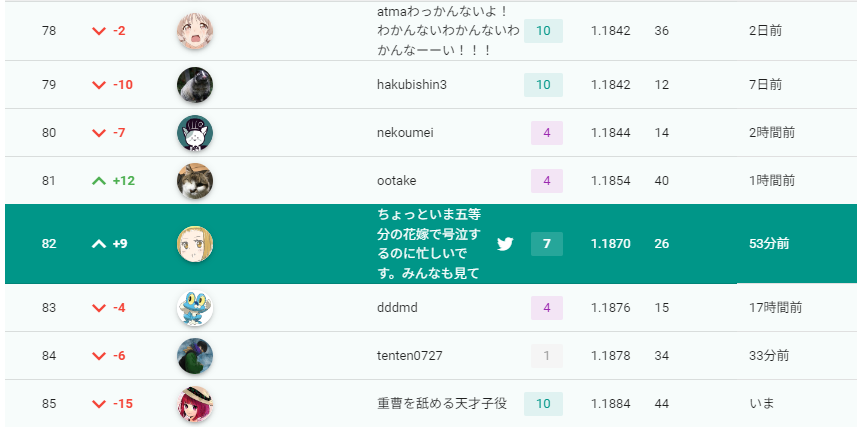Open the dddmd profile link
The width and height of the screenshot is (863, 427).
pos(397,308)
